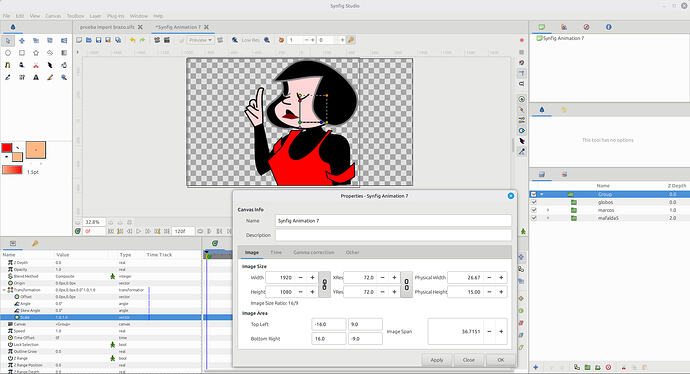Toggle visibility checkbox of globos layer

pyautogui.click(x=534, y=202)
